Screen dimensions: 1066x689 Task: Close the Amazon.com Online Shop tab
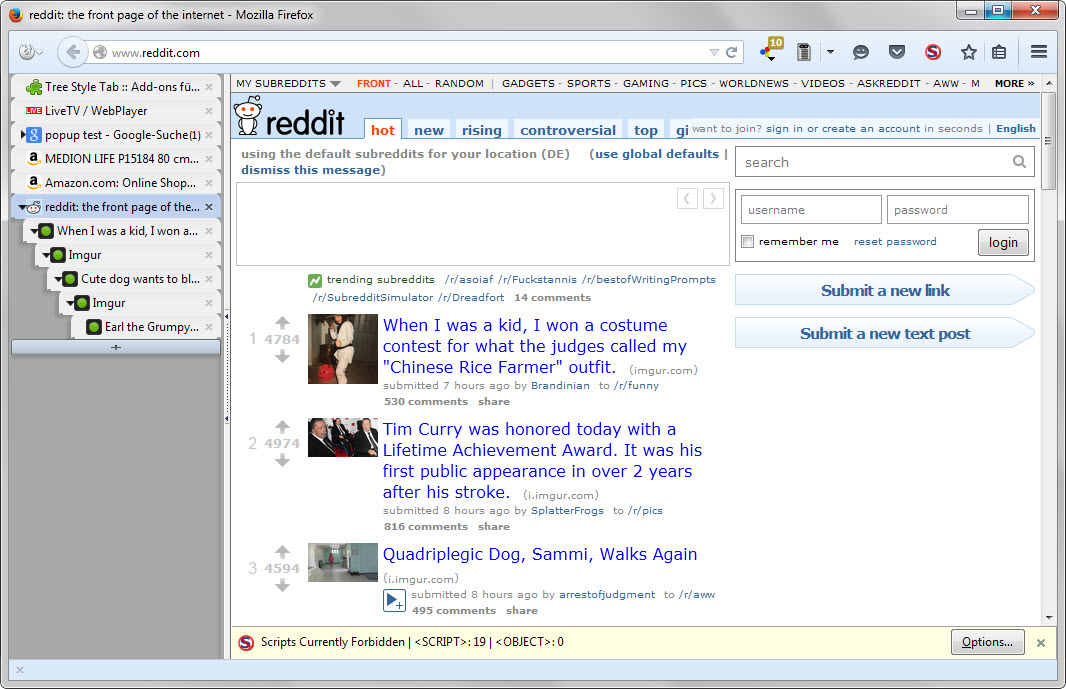tap(209, 183)
